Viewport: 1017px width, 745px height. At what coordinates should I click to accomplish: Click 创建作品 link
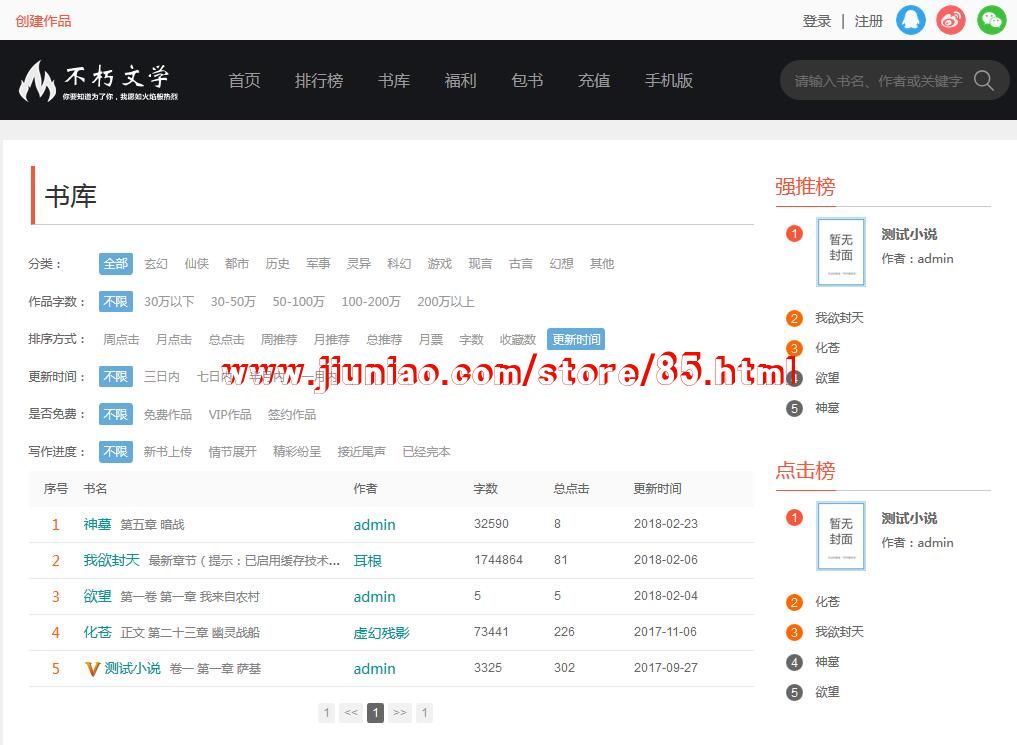point(43,21)
